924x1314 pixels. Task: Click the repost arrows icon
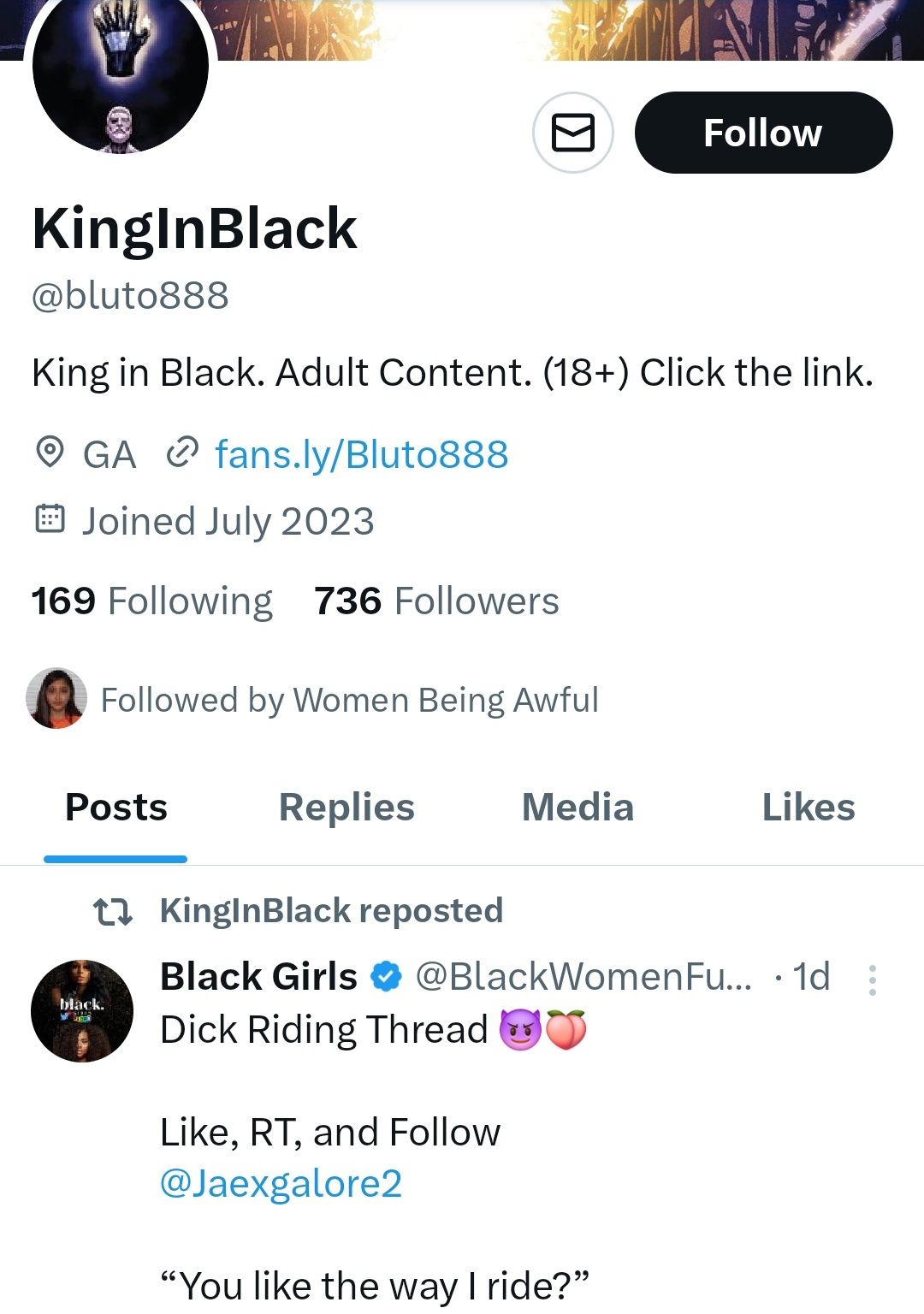tap(113, 912)
